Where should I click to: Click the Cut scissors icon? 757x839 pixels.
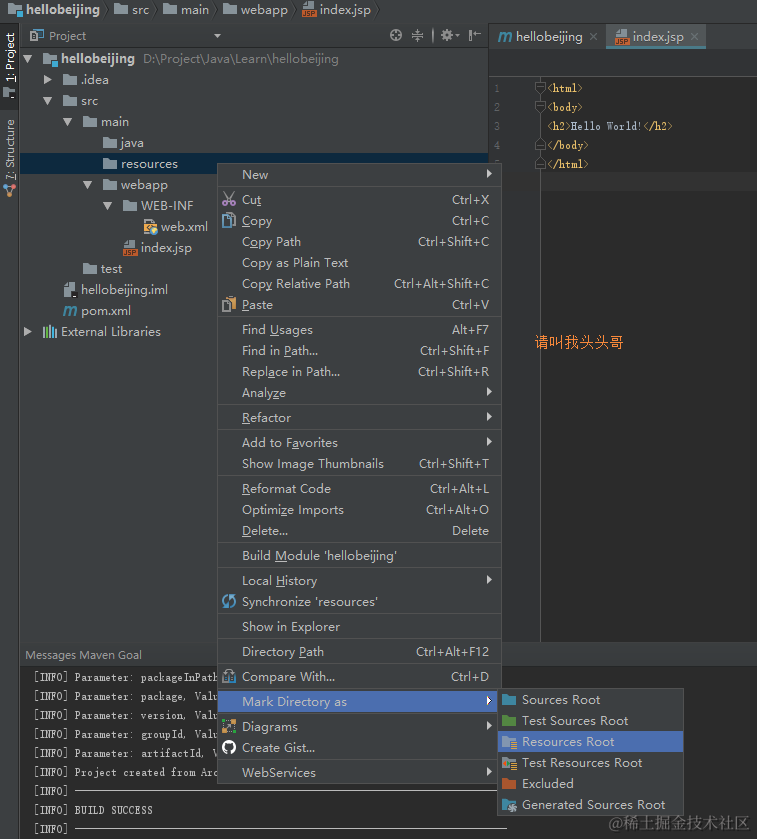pos(229,199)
